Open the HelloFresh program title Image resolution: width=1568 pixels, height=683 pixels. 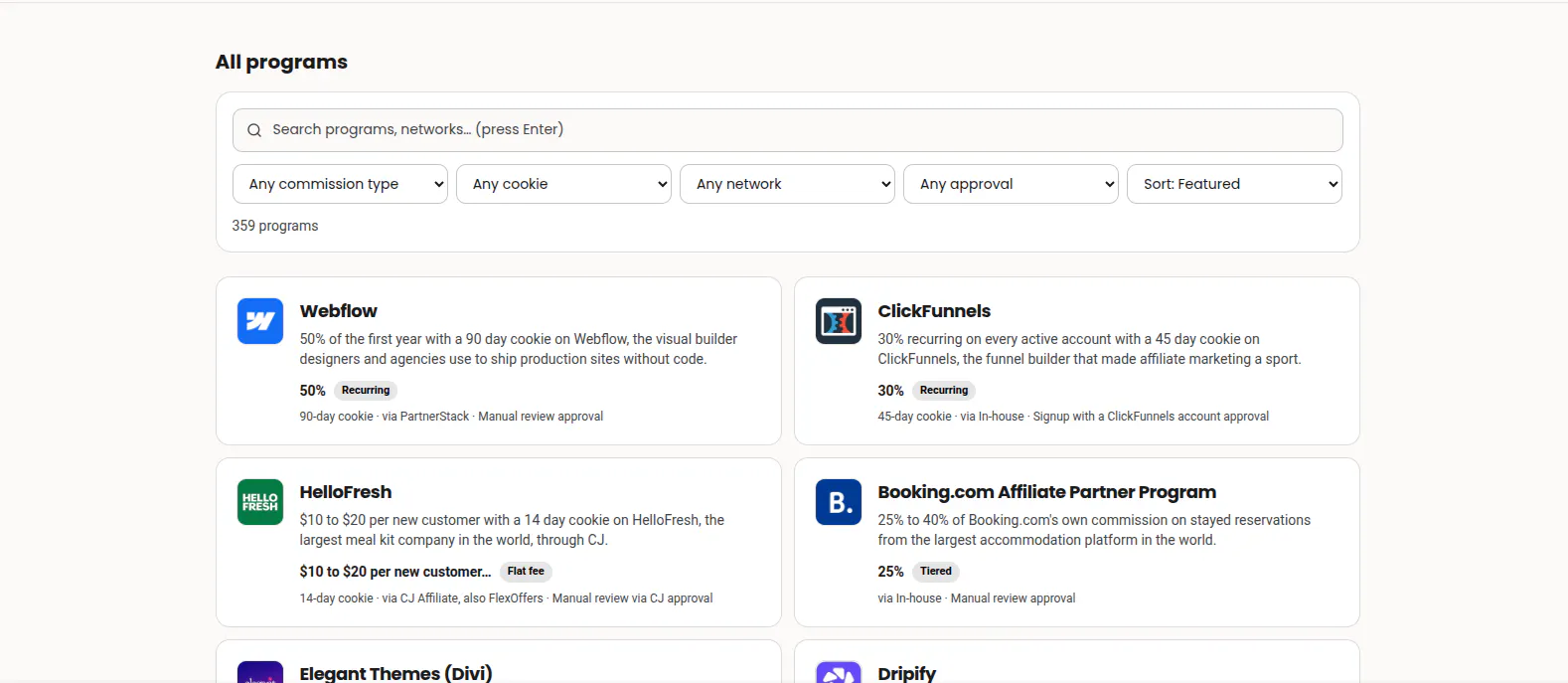tap(346, 492)
